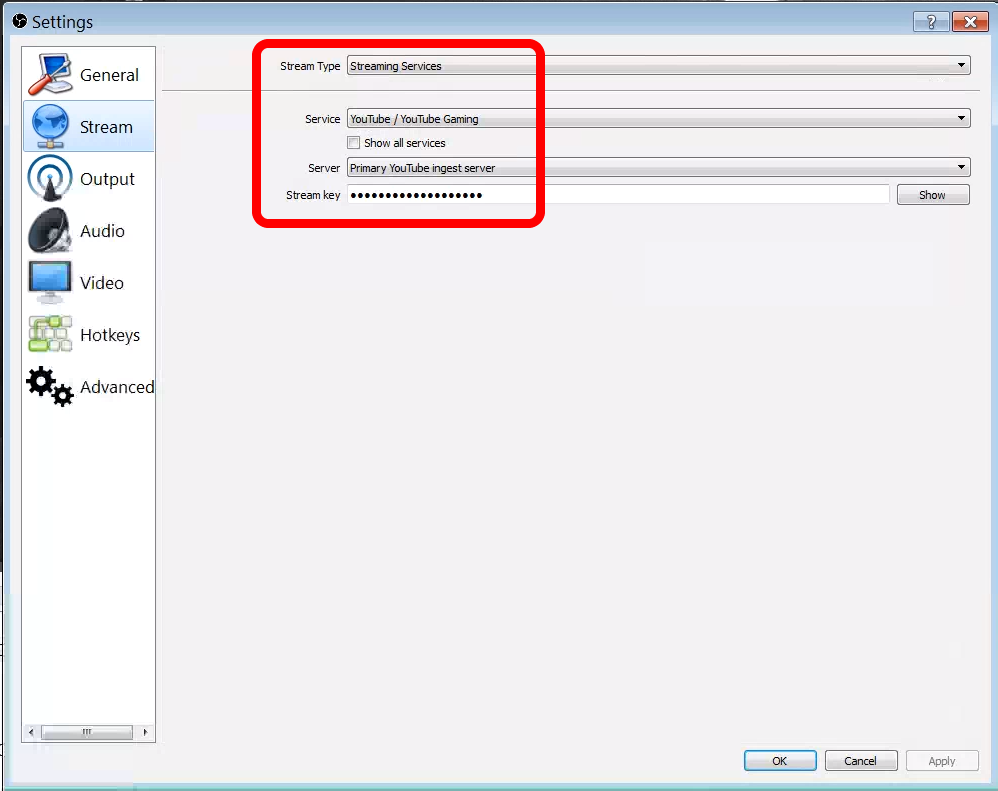
Task: Open the Audio settings tab
Action: (88, 231)
